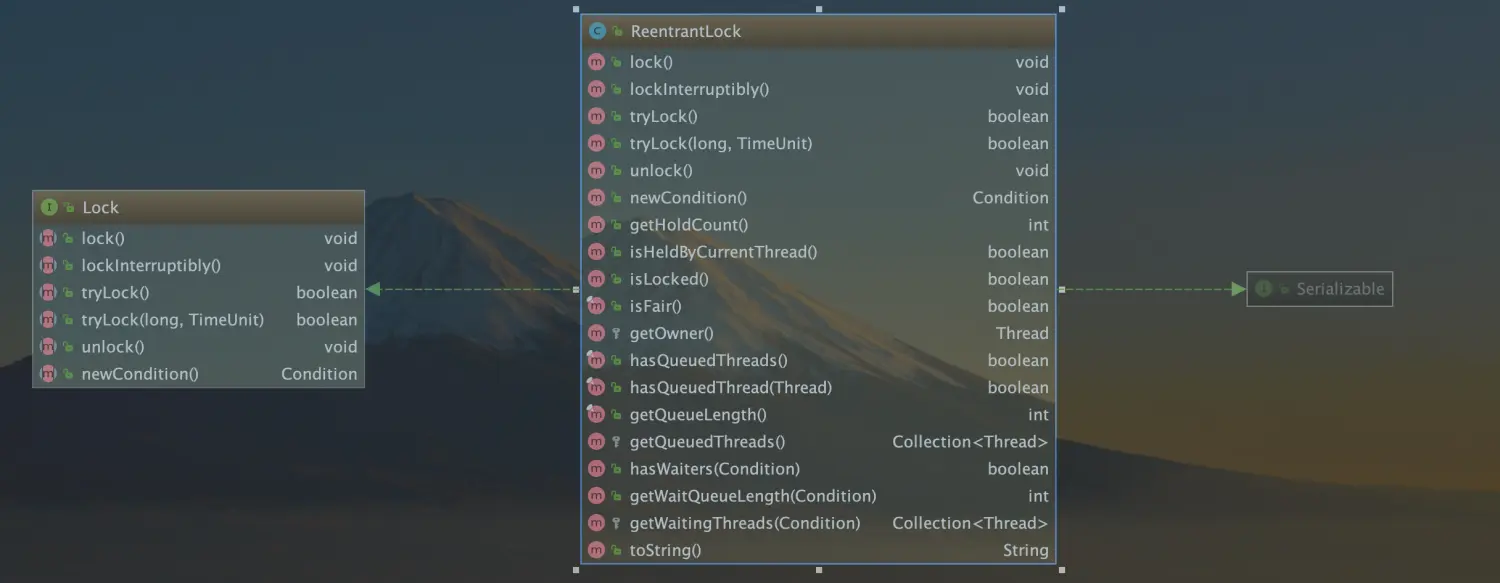Click method icon of getOwner()
The image size is (1500, 583).
597,333
